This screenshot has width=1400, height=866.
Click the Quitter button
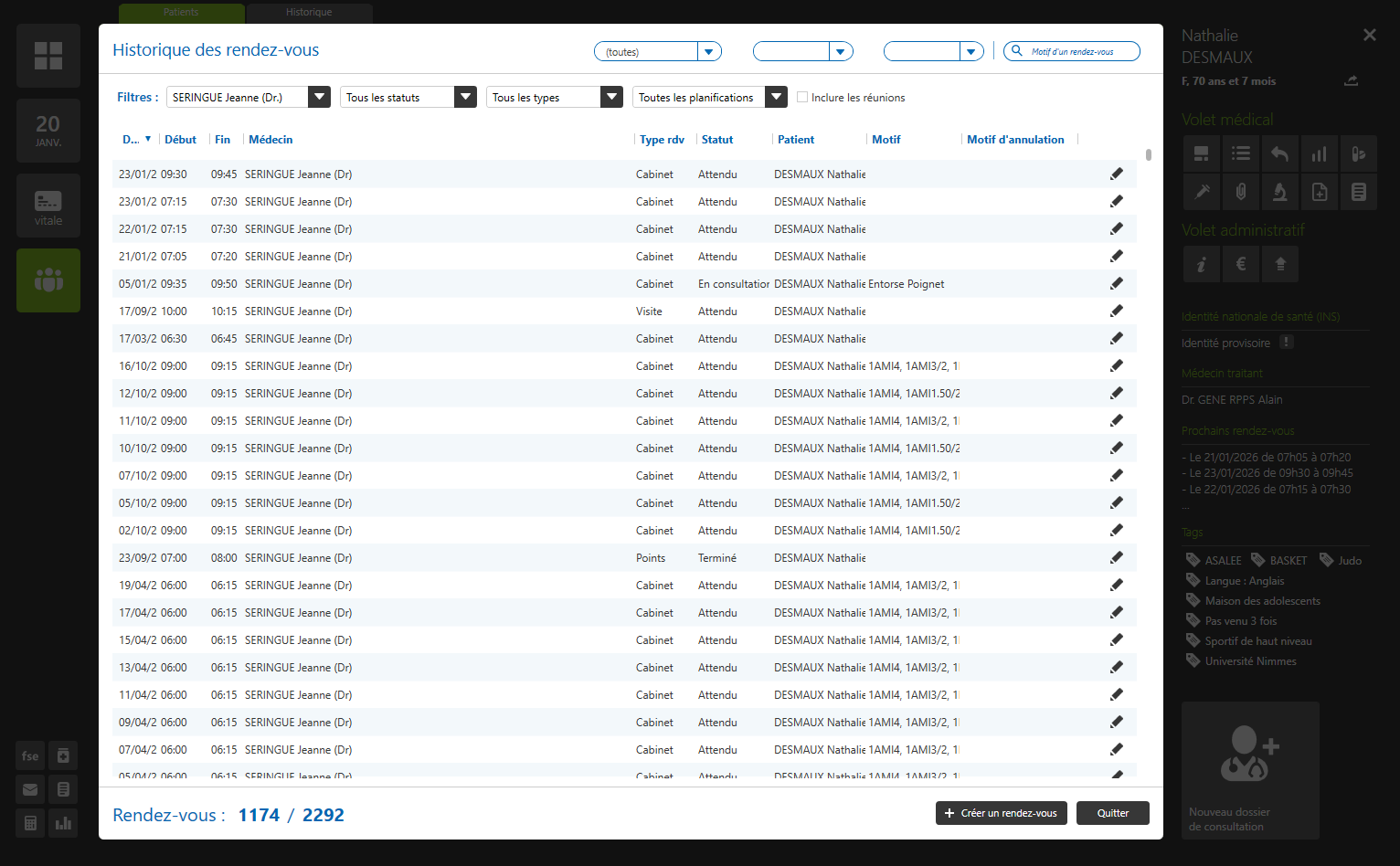tap(1112, 813)
